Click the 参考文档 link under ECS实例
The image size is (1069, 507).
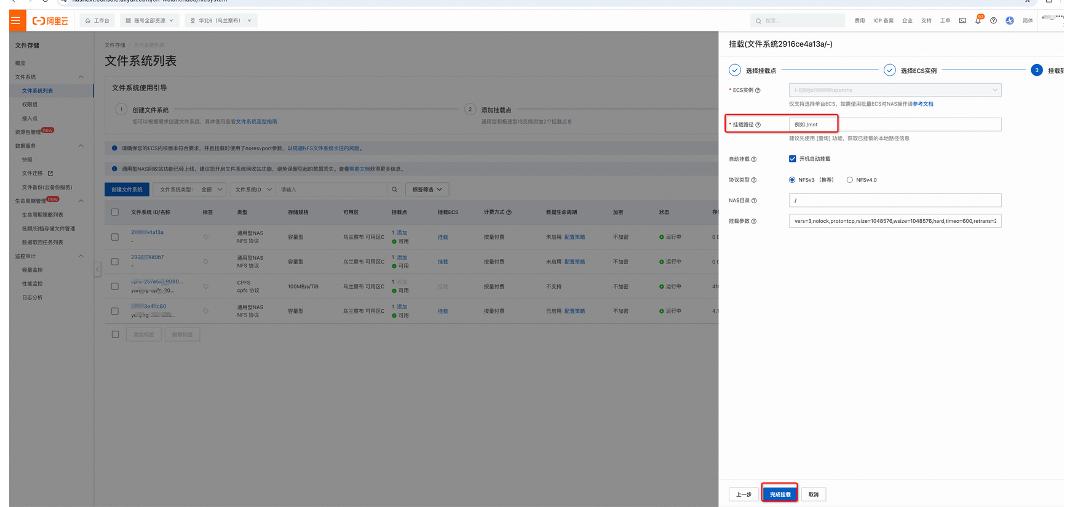922,104
